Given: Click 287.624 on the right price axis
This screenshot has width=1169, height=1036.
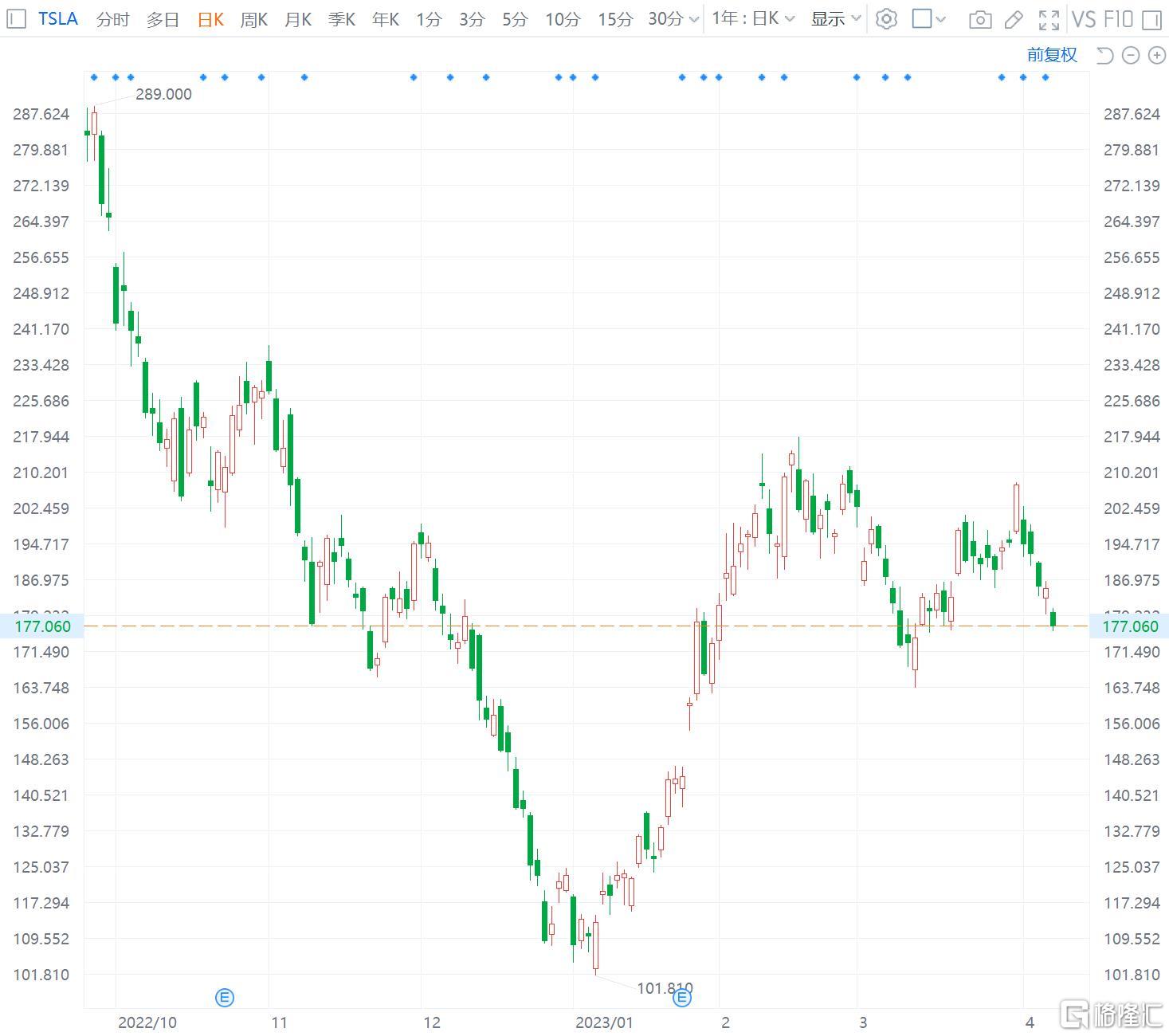Looking at the screenshot, I should pos(1132,114).
